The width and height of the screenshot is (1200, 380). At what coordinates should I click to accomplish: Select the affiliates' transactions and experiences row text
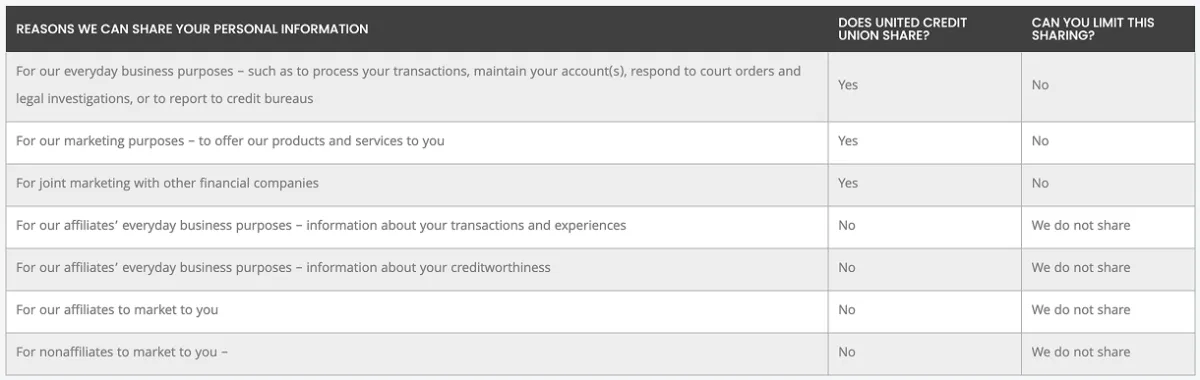[321, 225]
